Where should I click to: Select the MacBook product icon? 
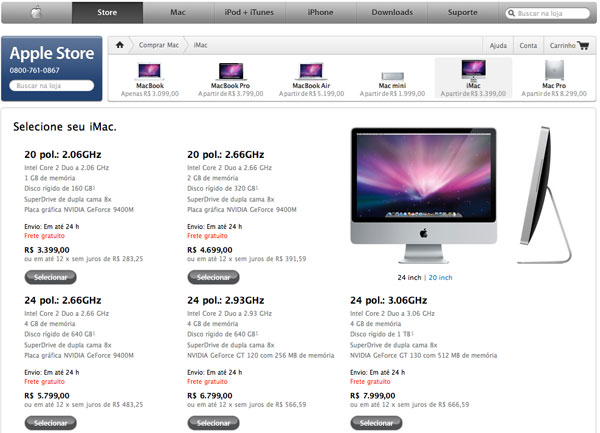149,71
